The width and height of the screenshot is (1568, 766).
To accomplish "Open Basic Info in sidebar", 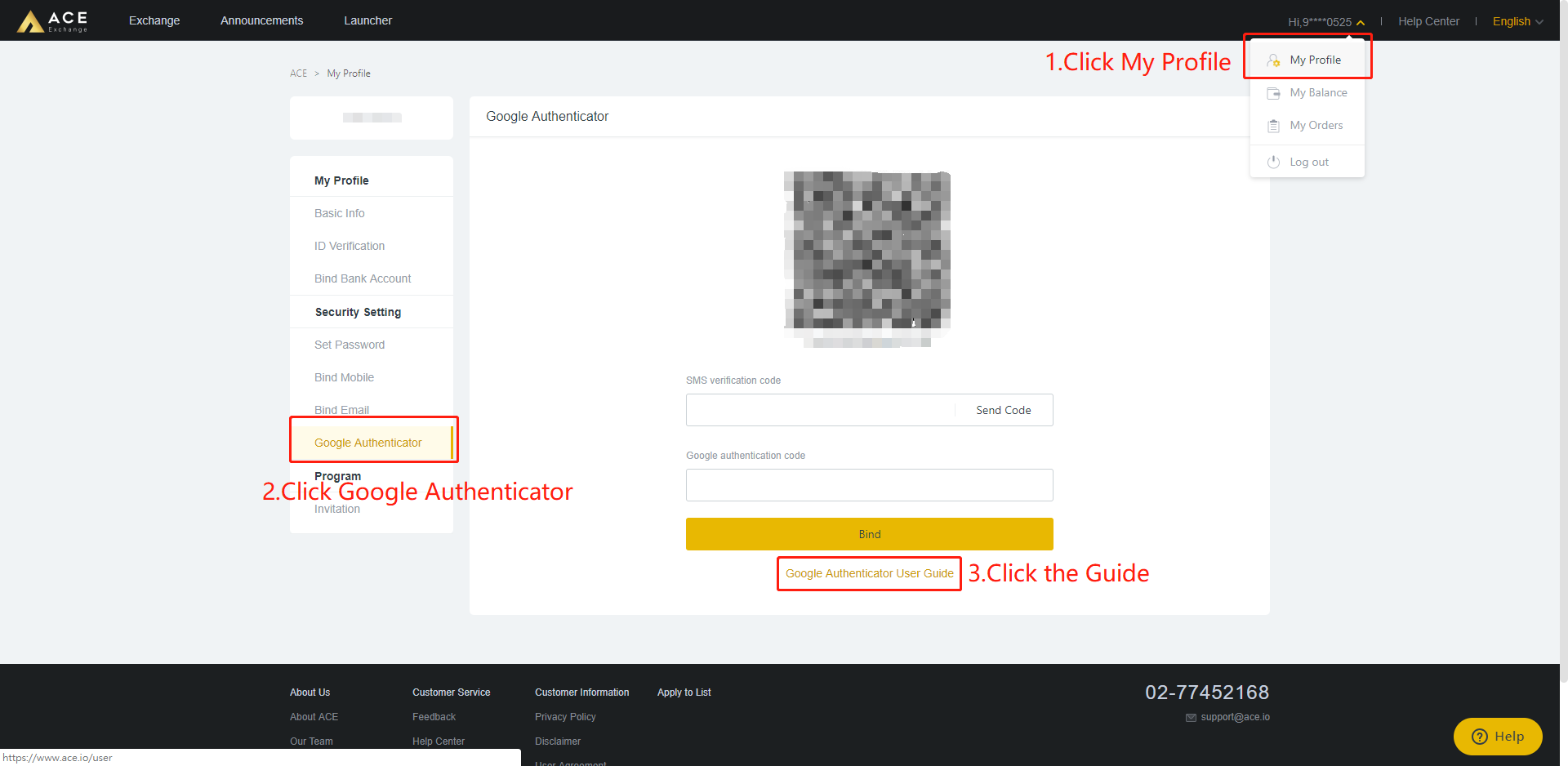I will (x=340, y=213).
